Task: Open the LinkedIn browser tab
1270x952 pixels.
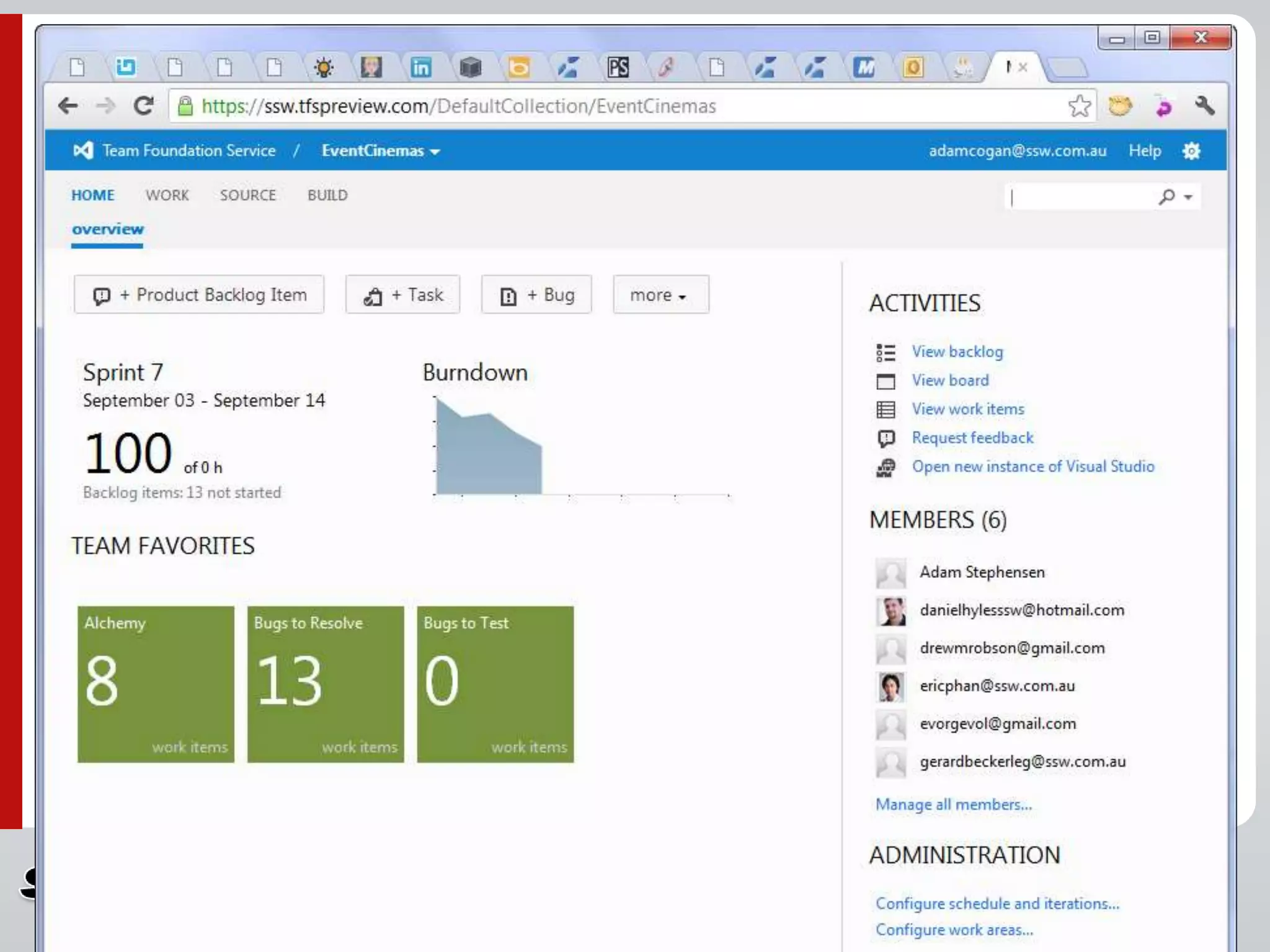Action: (x=420, y=67)
